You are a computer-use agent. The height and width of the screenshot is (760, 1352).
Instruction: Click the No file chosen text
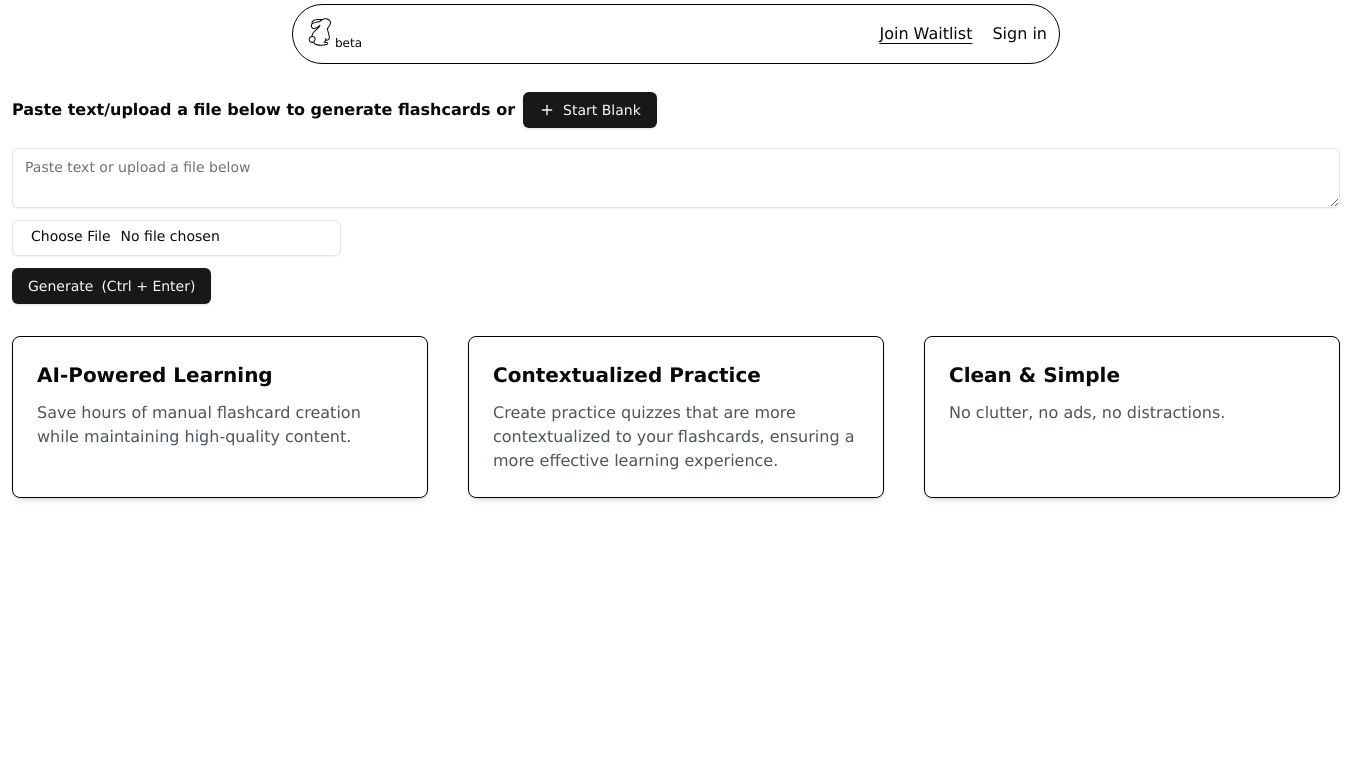click(x=170, y=237)
